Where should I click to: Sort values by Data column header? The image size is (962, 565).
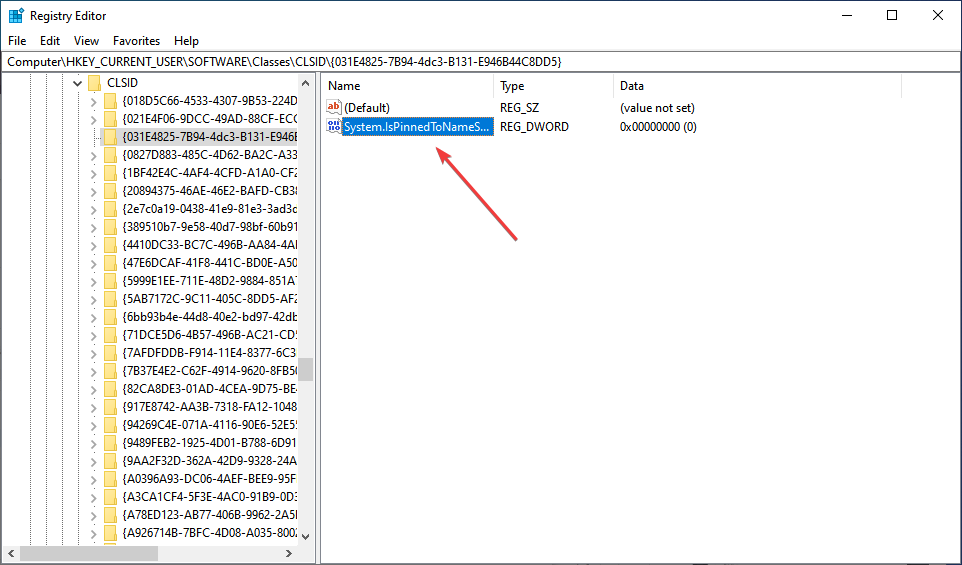(x=757, y=86)
